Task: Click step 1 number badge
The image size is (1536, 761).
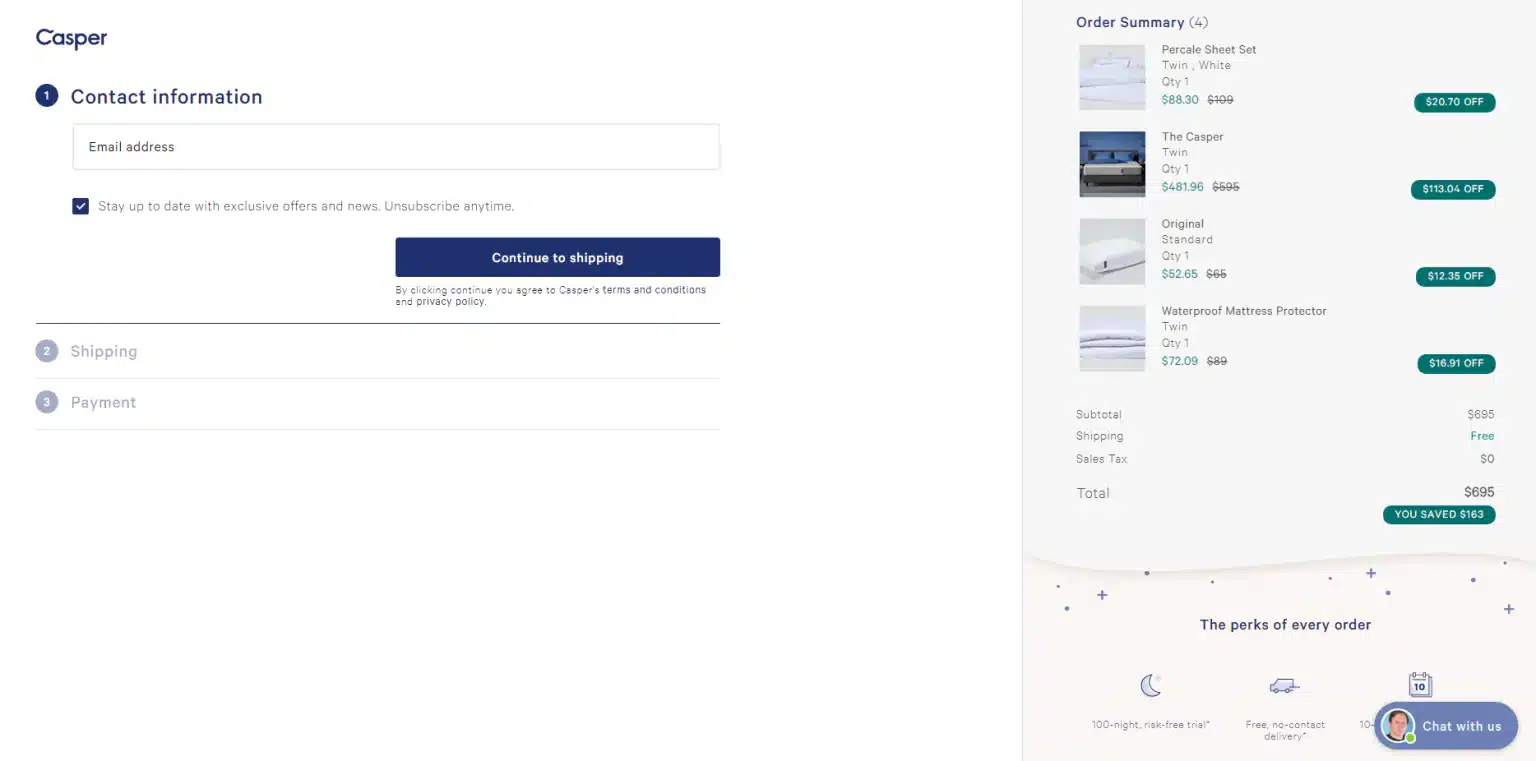Action: (x=46, y=96)
